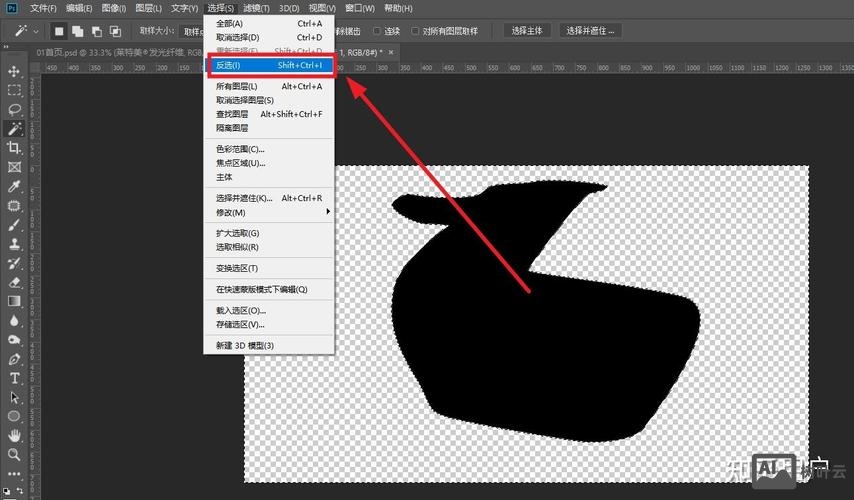Select the Horizontal Type tool
The image size is (854, 500).
[14, 378]
